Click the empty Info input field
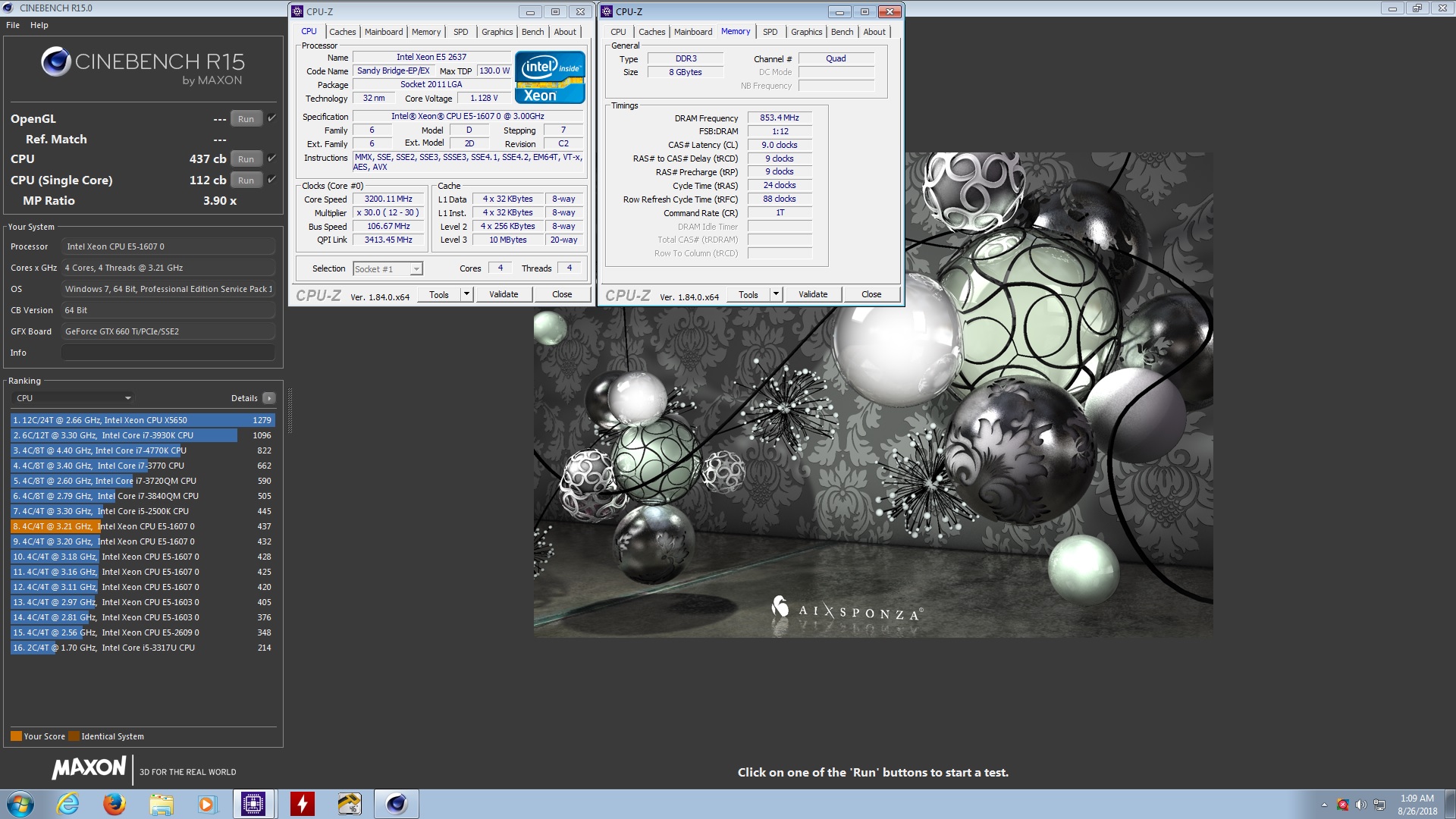Image resolution: width=1456 pixels, height=819 pixels. 168,353
